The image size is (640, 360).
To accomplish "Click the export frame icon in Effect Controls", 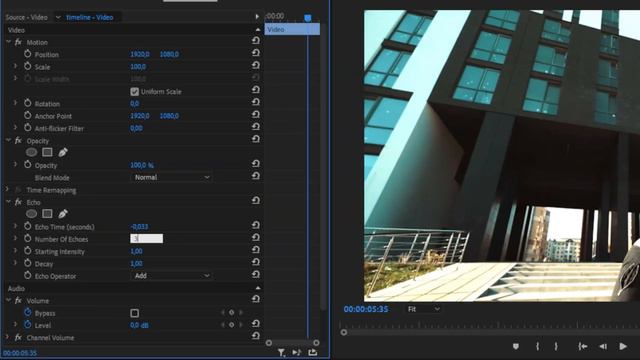I will coord(313,352).
